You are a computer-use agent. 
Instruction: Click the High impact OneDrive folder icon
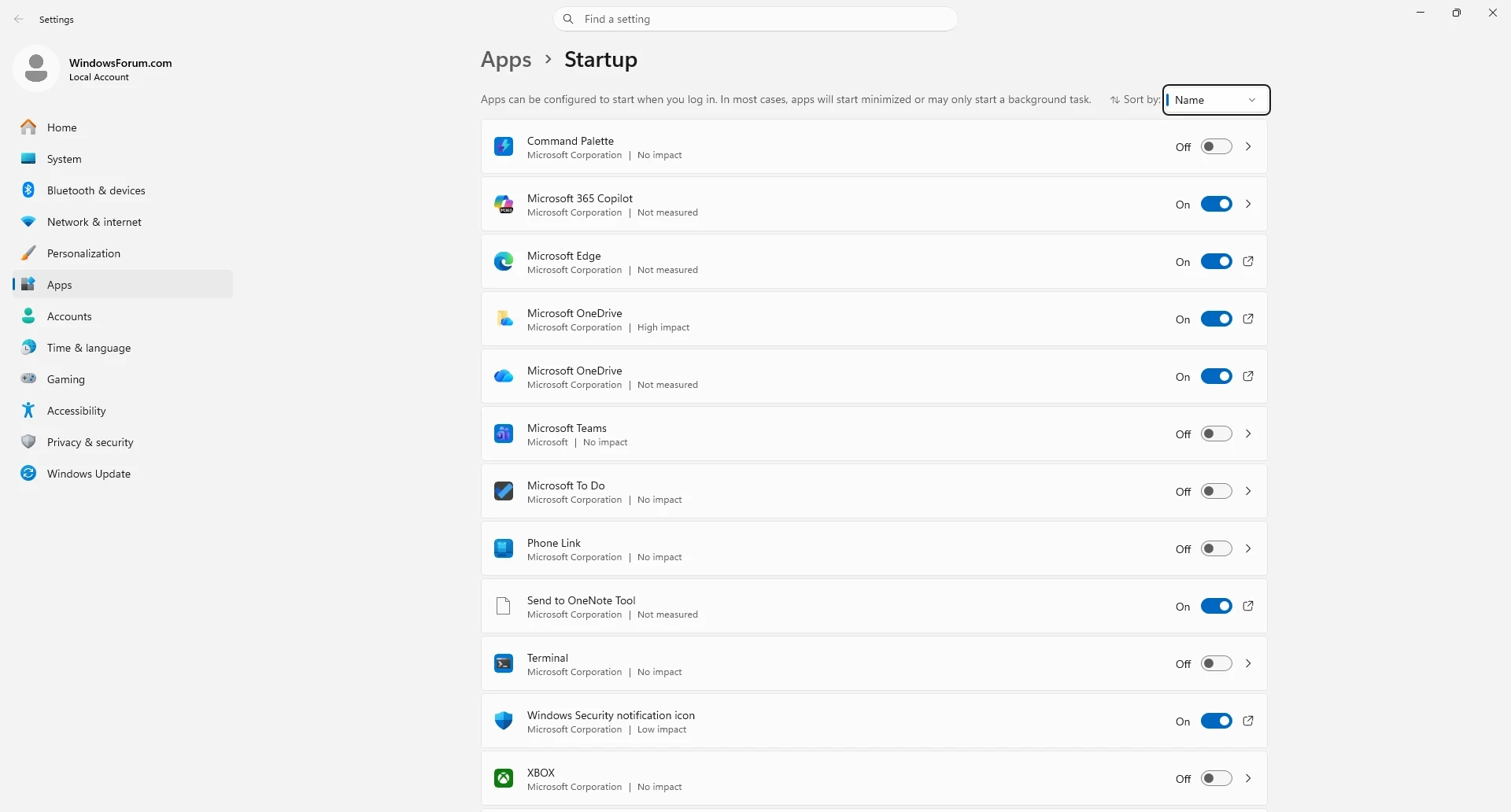point(504,319)
